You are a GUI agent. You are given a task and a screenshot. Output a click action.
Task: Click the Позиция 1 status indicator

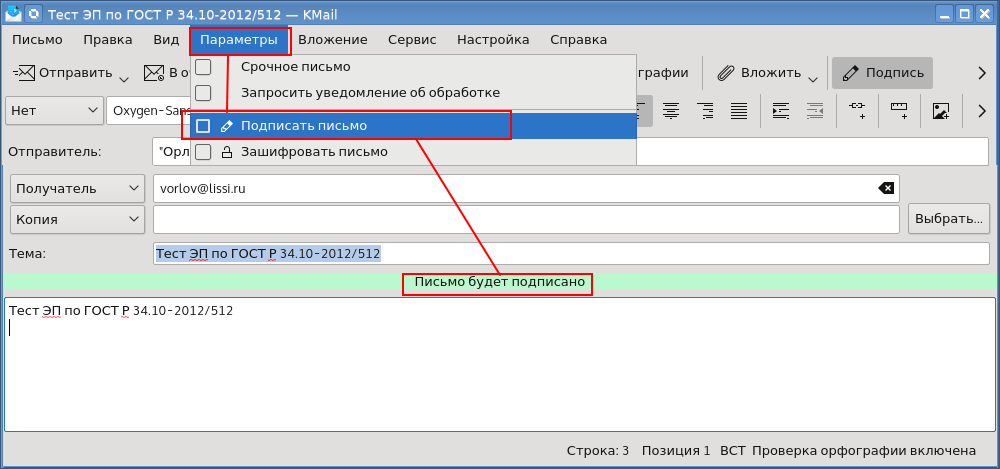(675, 450)
